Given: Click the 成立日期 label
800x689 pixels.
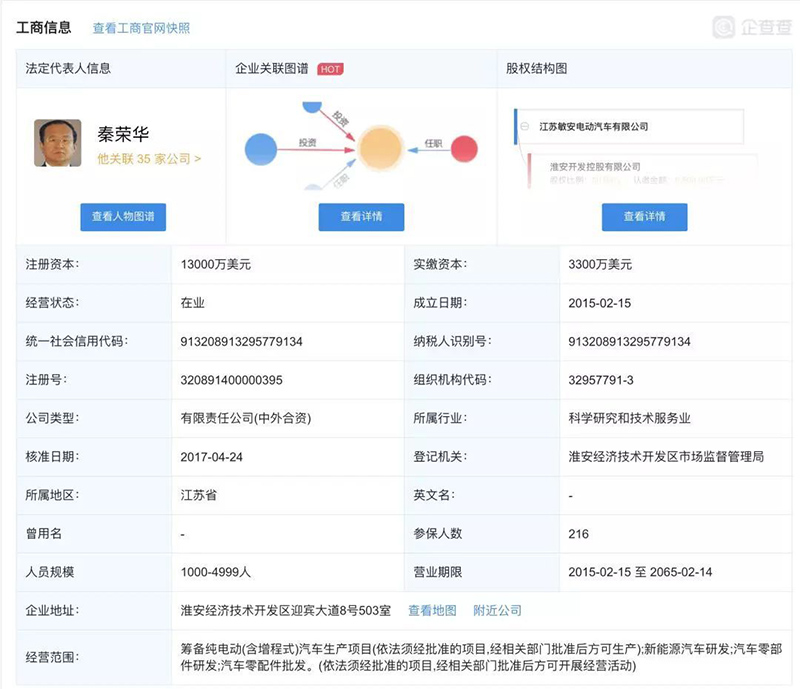Looking at the screenshot, I should 440,303.
